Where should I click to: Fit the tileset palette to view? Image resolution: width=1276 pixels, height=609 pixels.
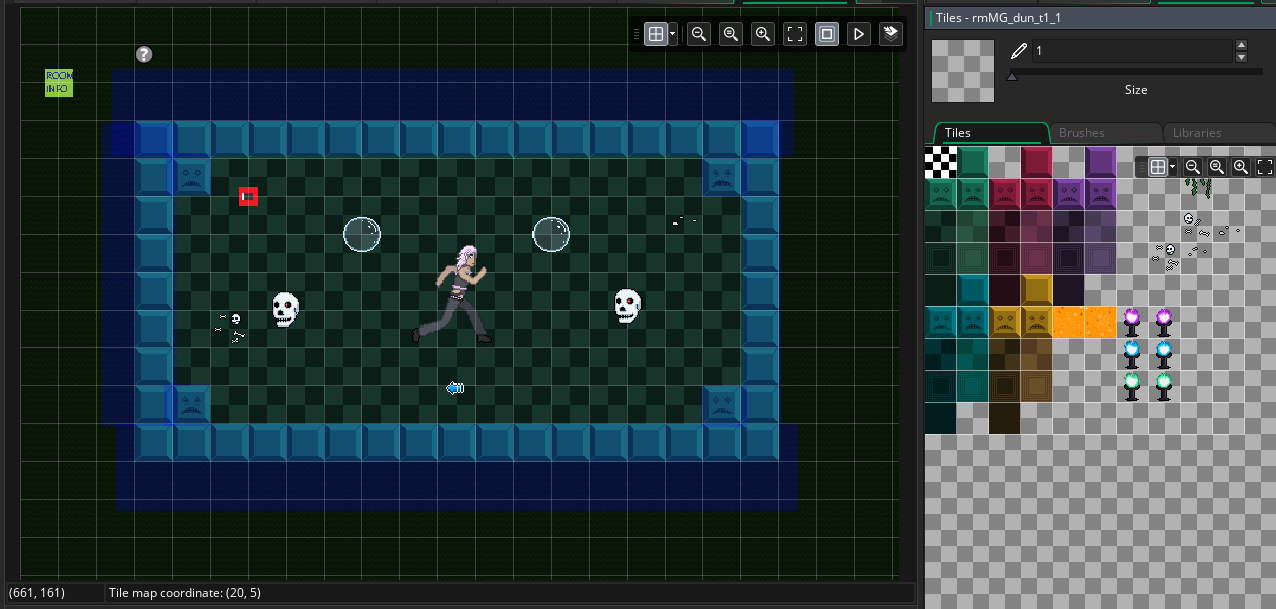[1264, 167]
